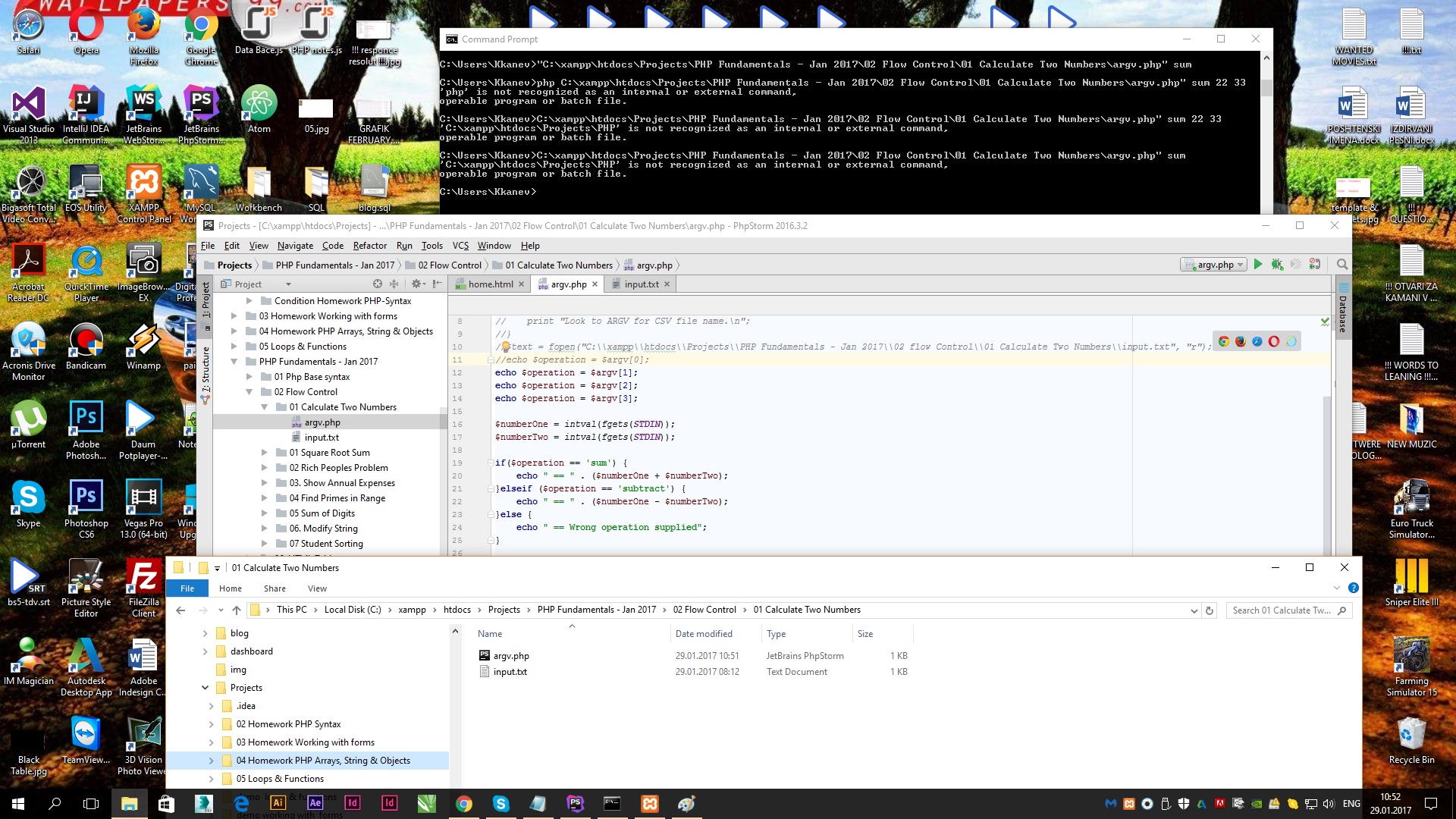Hide the Project panel with hide icon

[x=437, y=284]
